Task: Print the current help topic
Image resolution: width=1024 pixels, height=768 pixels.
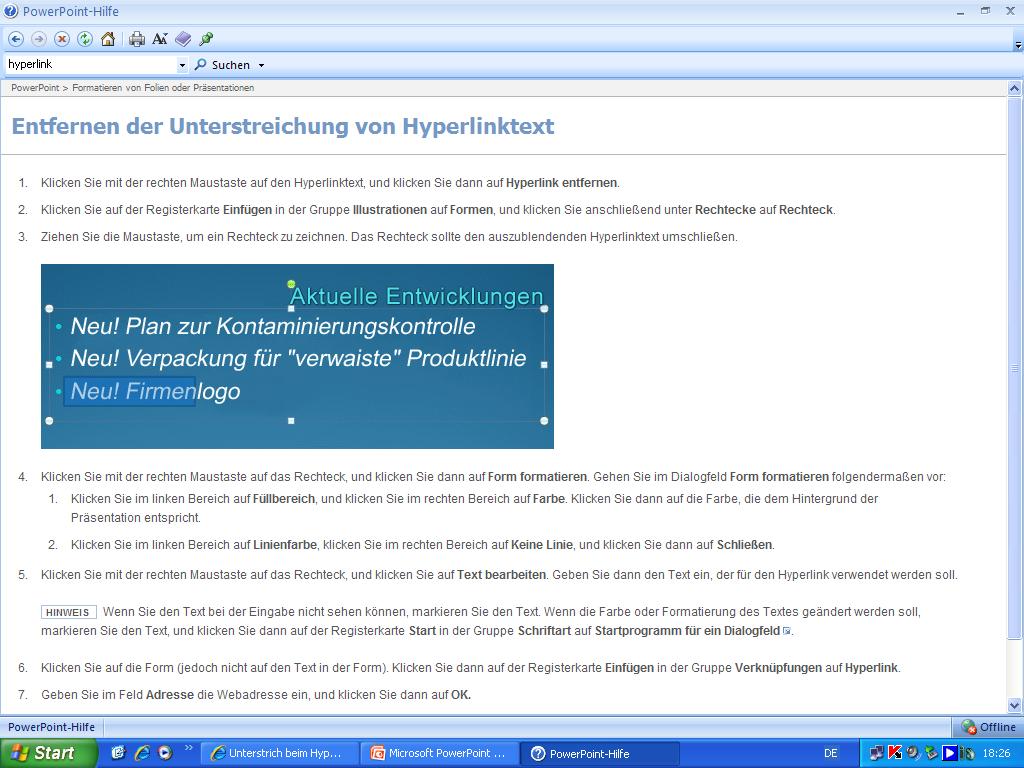Action: [x=136, y=39]
